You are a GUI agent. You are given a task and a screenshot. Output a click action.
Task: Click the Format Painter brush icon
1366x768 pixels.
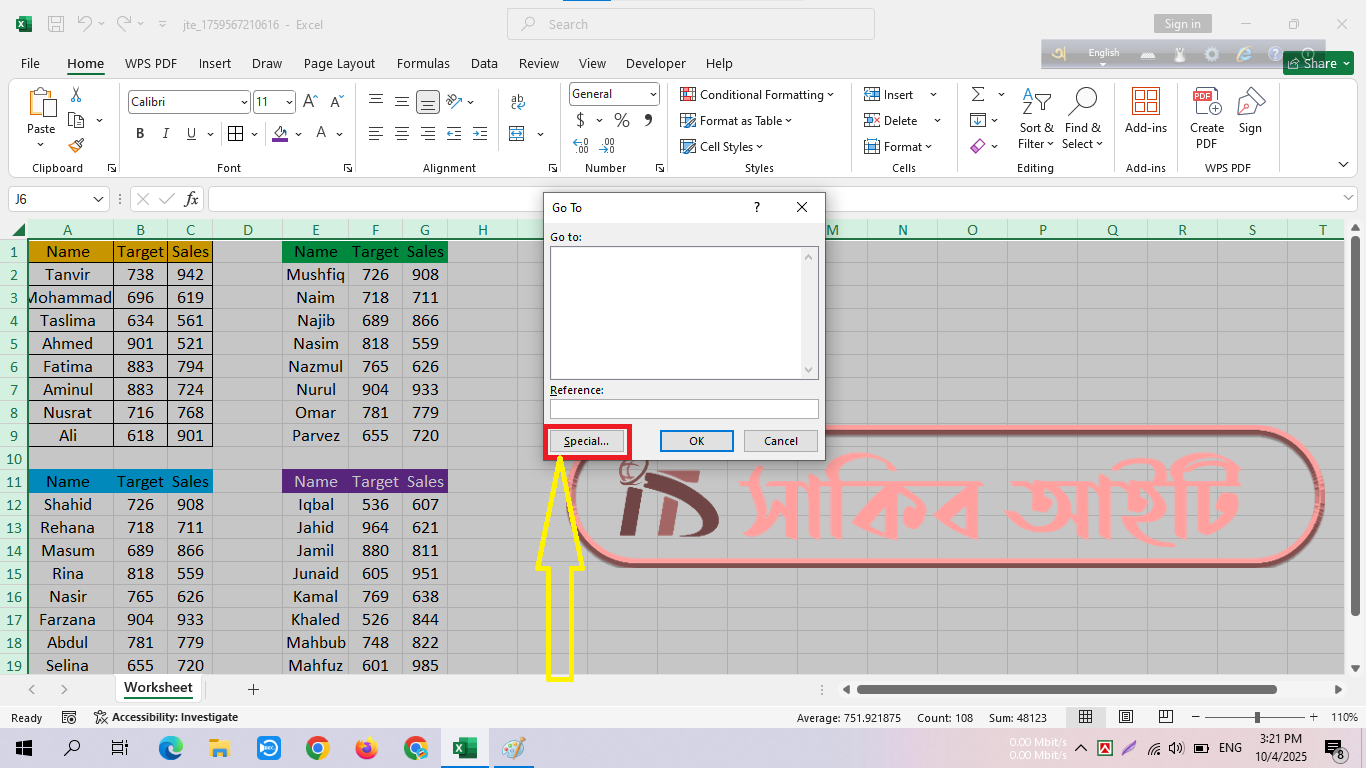tap(76, 146)
